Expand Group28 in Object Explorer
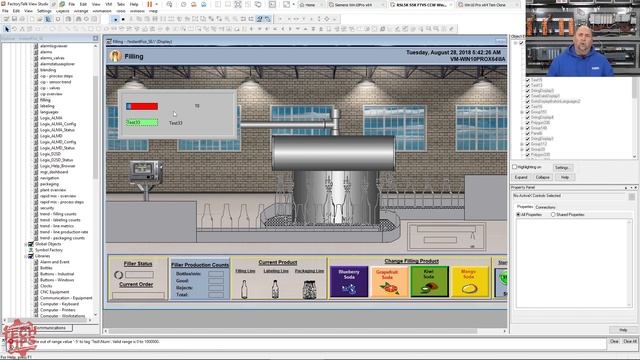The height and width of the screenshot is (360, 640). click(522, 149)
